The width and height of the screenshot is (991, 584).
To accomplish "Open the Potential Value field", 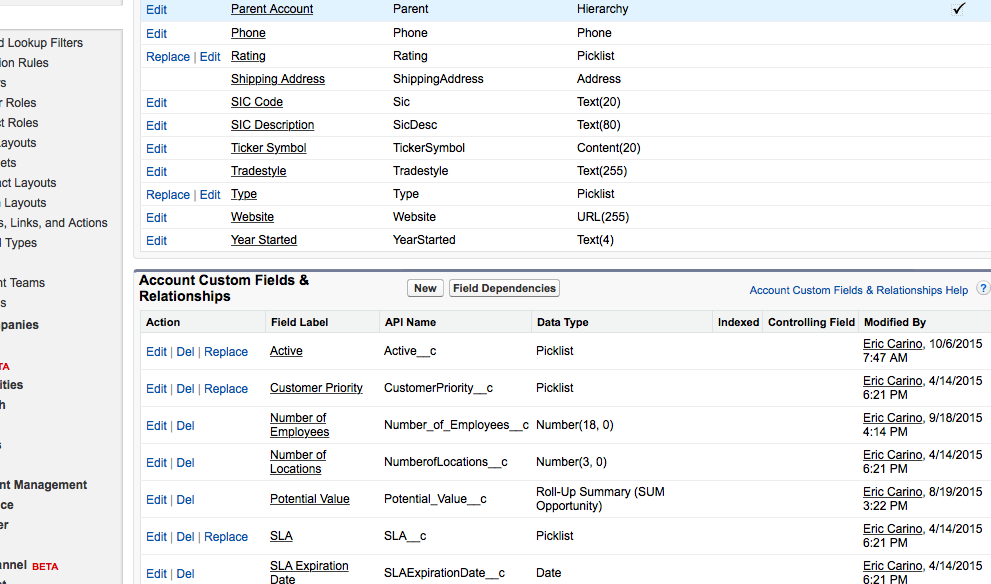I will tap(309, 499).
